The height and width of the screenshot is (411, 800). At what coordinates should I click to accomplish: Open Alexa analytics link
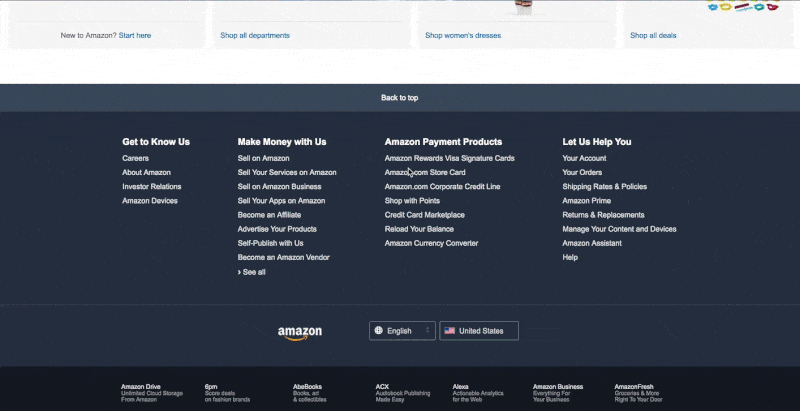tap(478, 393)
